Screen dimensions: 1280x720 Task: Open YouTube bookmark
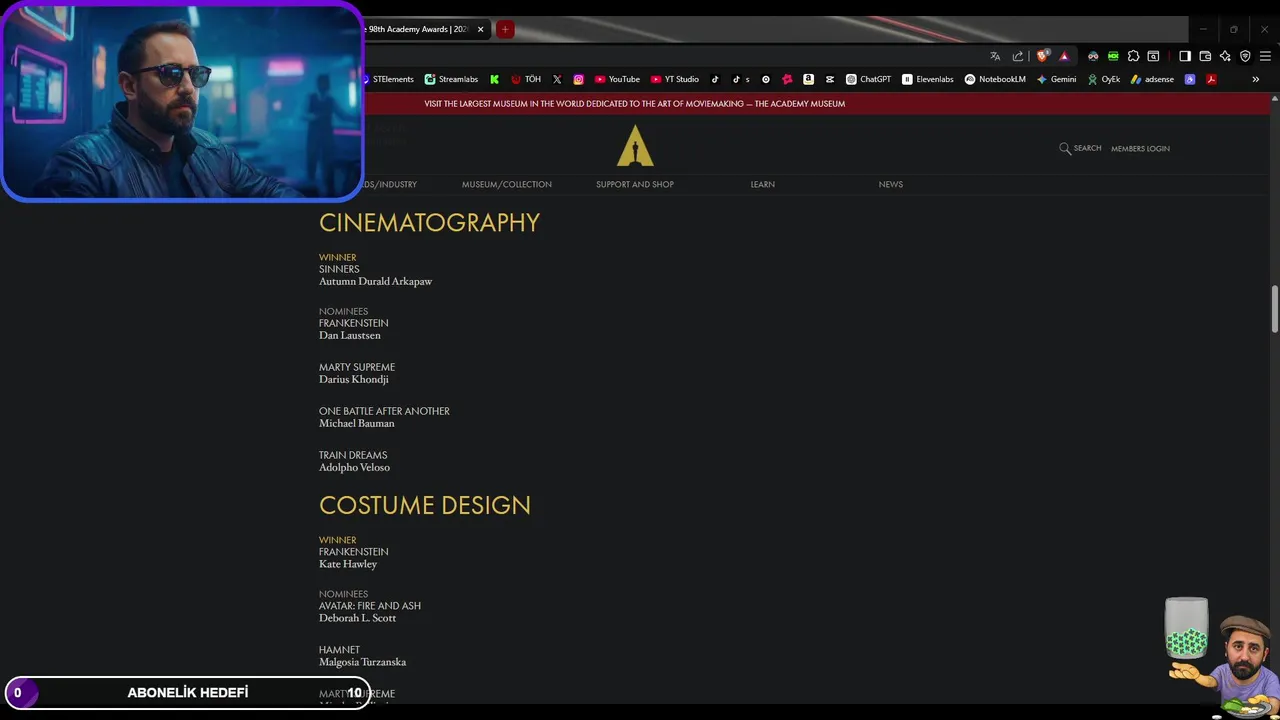pyautogui.click(x=617, y=79)
